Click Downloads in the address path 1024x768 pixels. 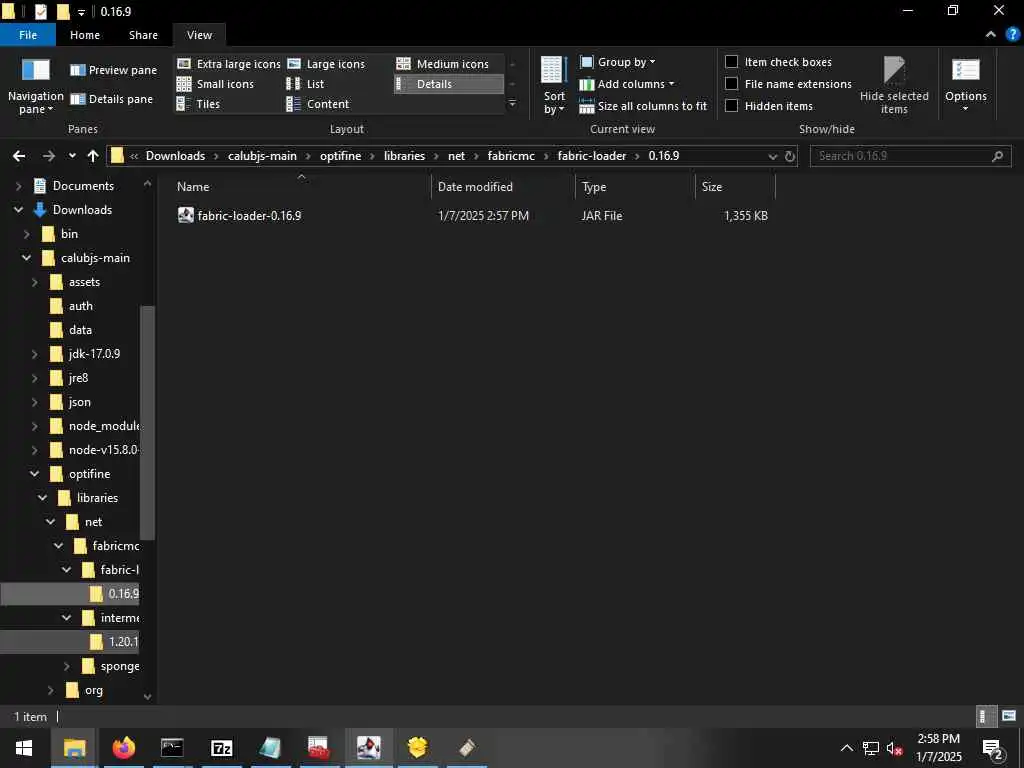coord(175,156)
